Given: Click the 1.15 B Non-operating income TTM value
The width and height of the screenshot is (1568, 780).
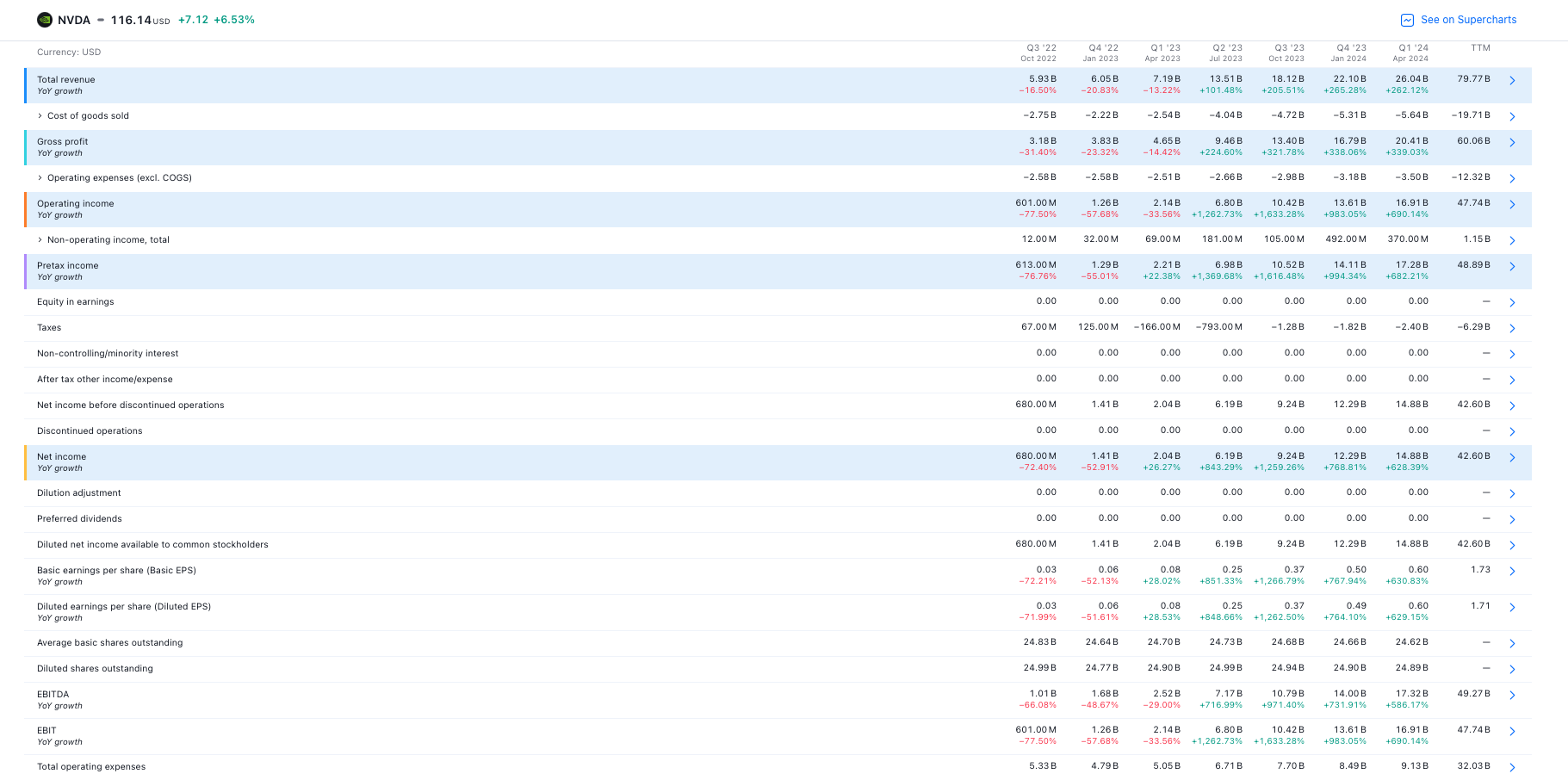Looking at the screenshot, I should point(1477,239).
